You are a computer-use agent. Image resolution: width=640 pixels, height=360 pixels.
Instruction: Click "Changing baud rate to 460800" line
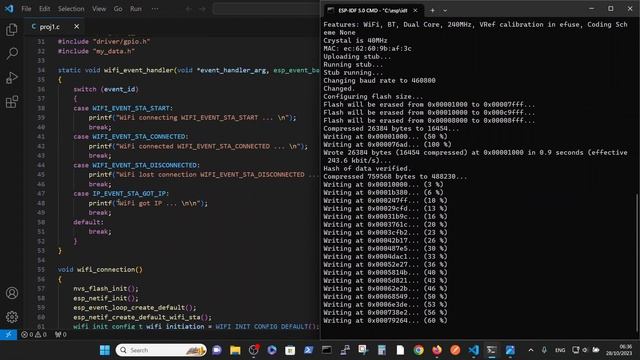pos(380,80)
